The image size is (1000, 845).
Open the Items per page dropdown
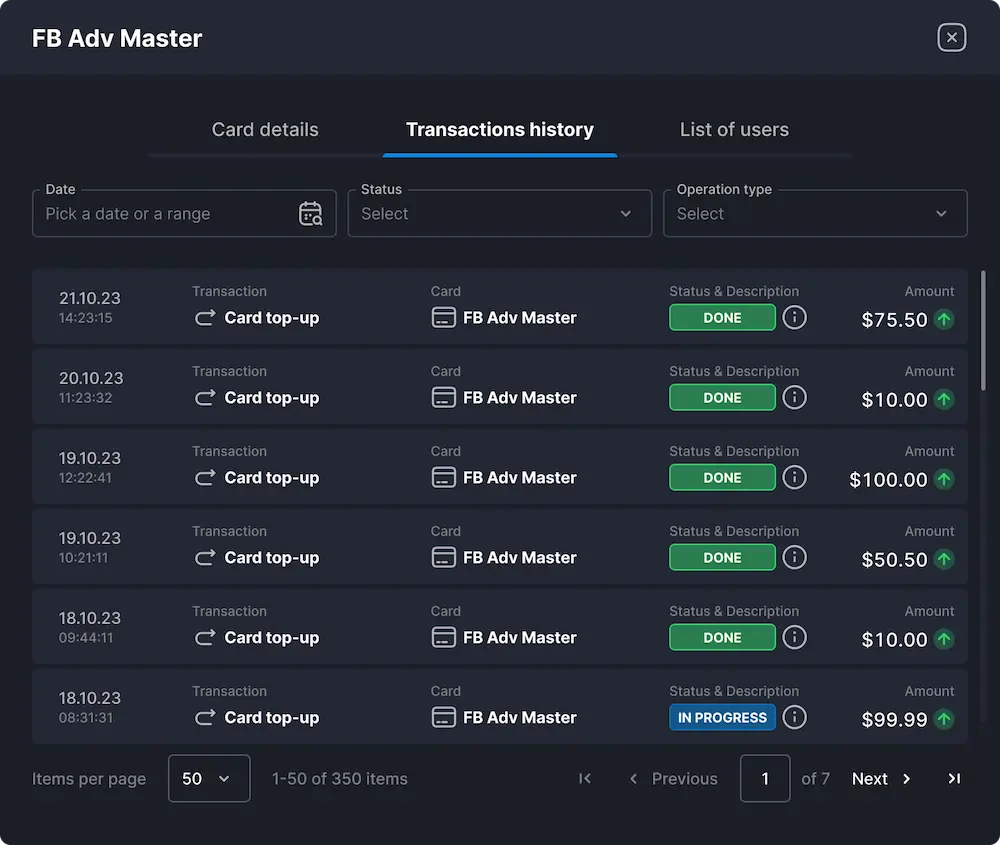point(209,779)
